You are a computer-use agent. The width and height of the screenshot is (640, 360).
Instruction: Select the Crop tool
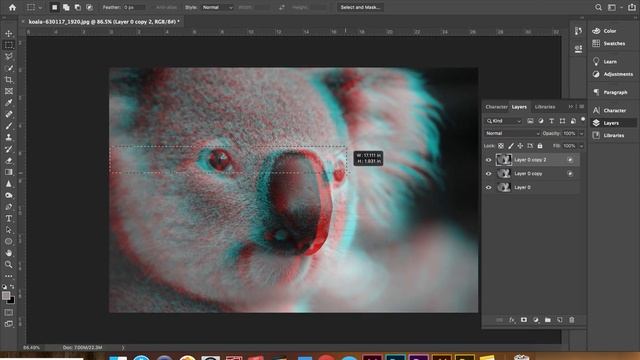(x=9, y=80)
